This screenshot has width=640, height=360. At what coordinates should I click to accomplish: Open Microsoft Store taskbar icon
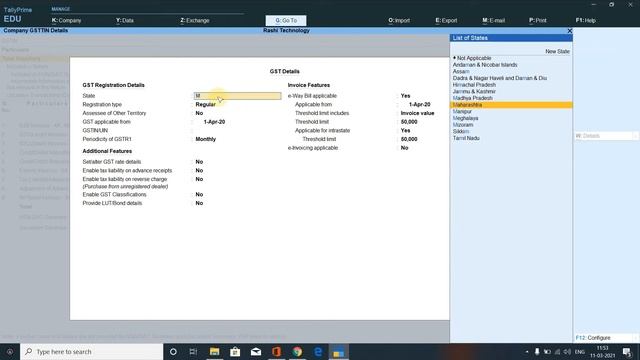(235, 352)
